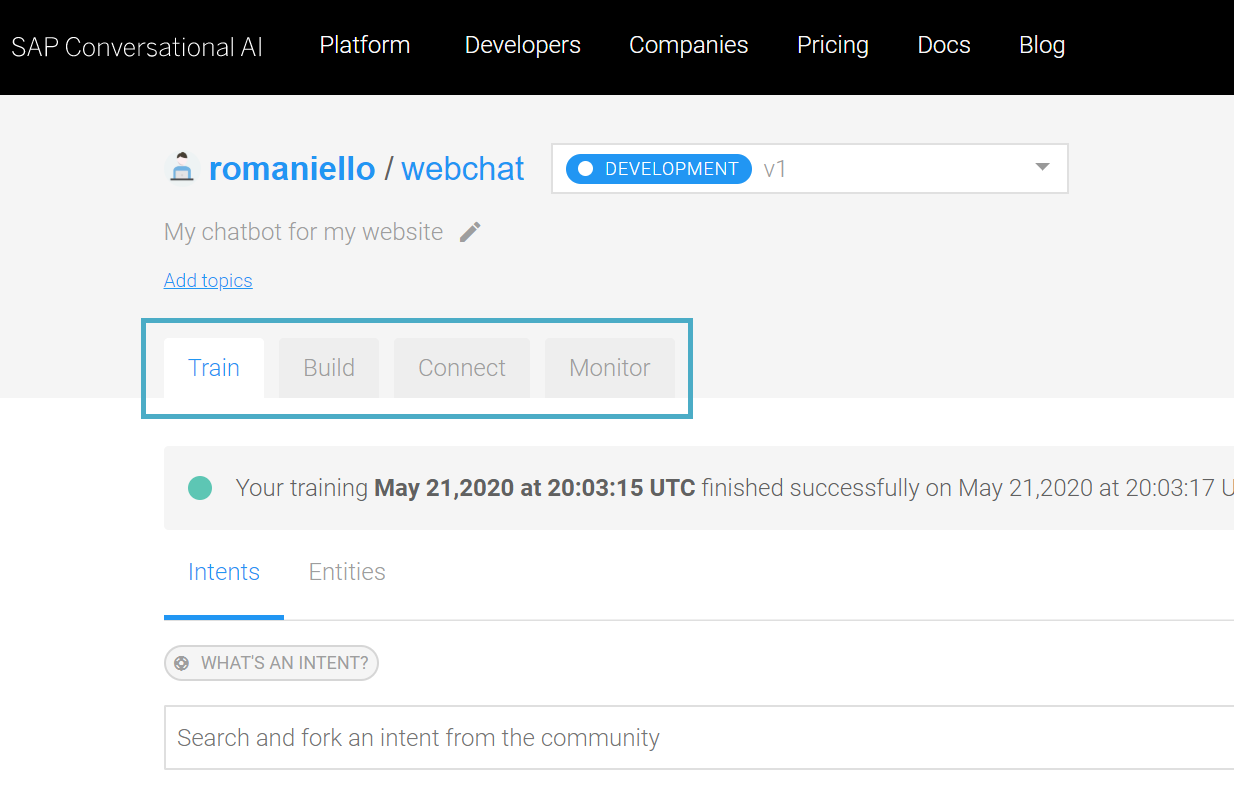Select the Intents sub-tab
This screenshot has height=797, width=1234.
224,572
